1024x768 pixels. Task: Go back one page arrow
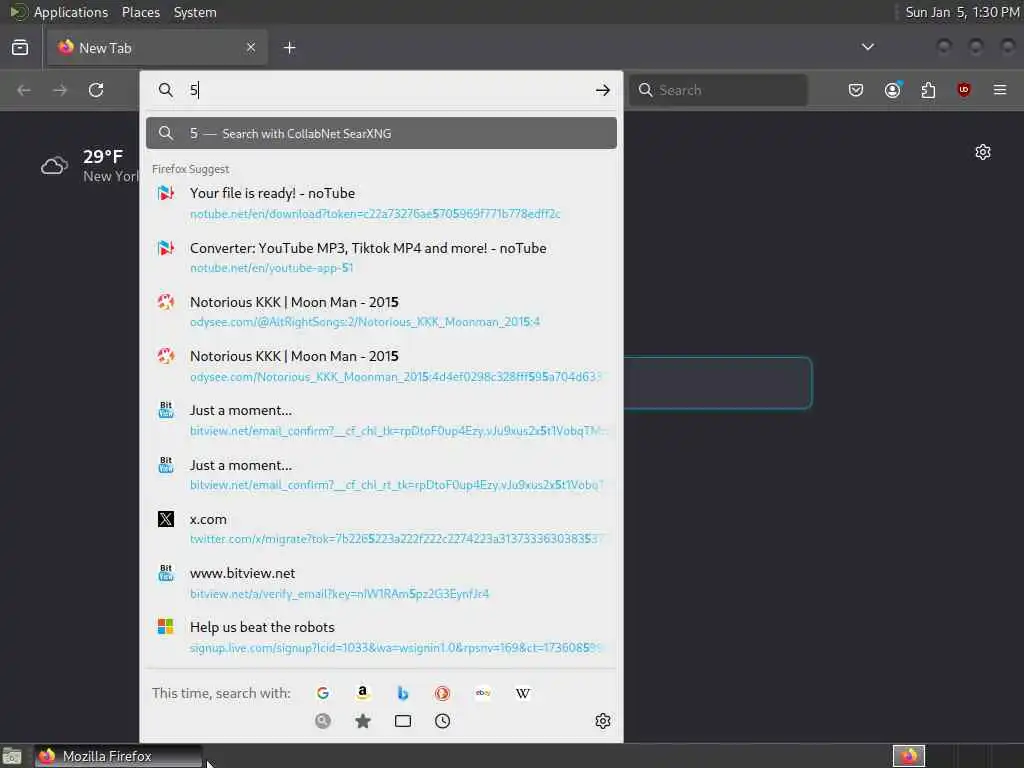(24, 90)
